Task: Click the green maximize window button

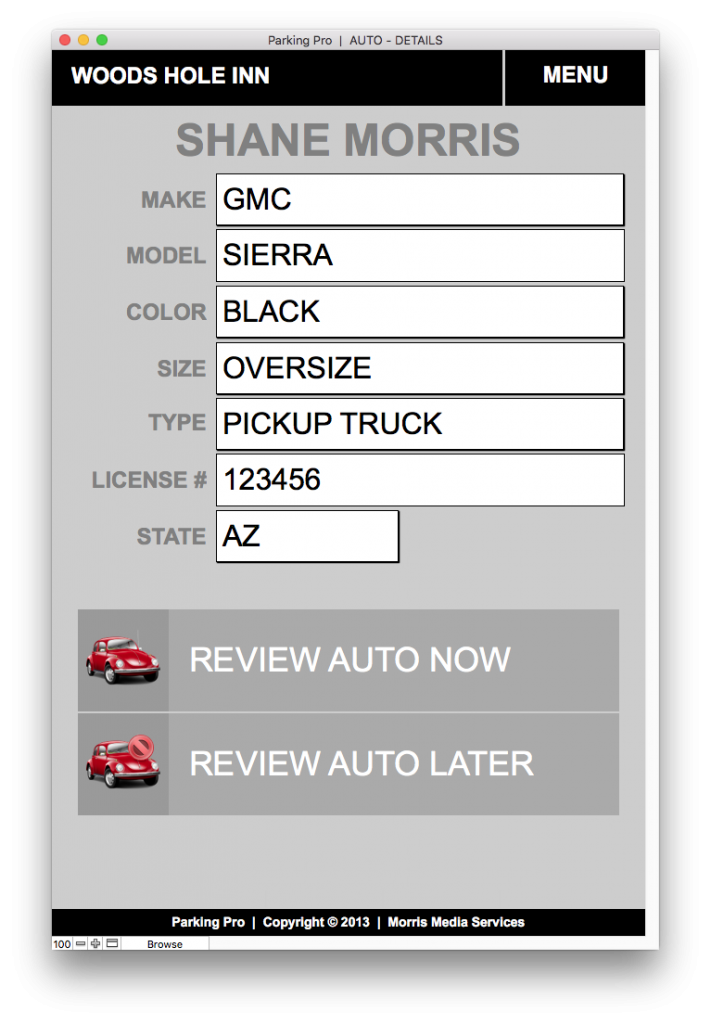Action: 102,40
